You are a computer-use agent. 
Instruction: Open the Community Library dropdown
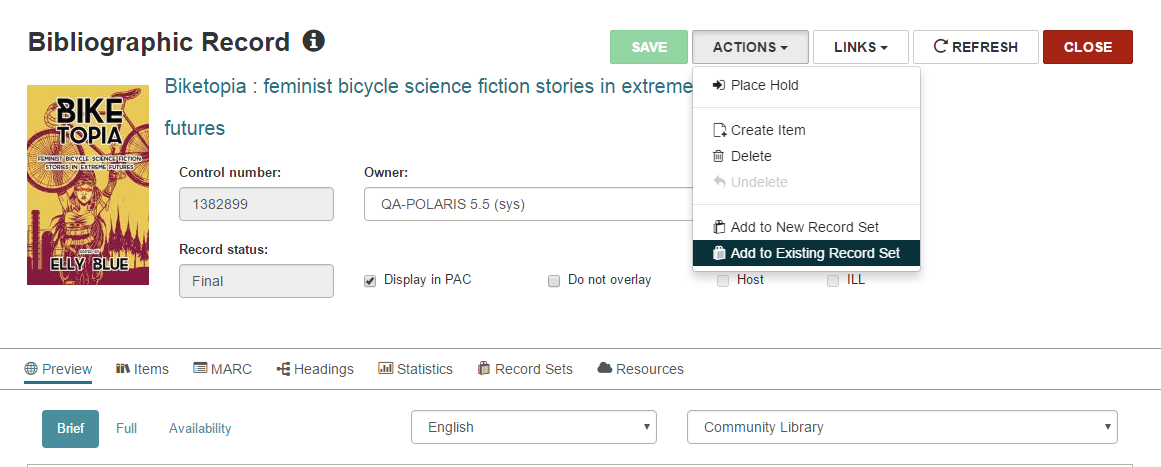tap(902, 427)
